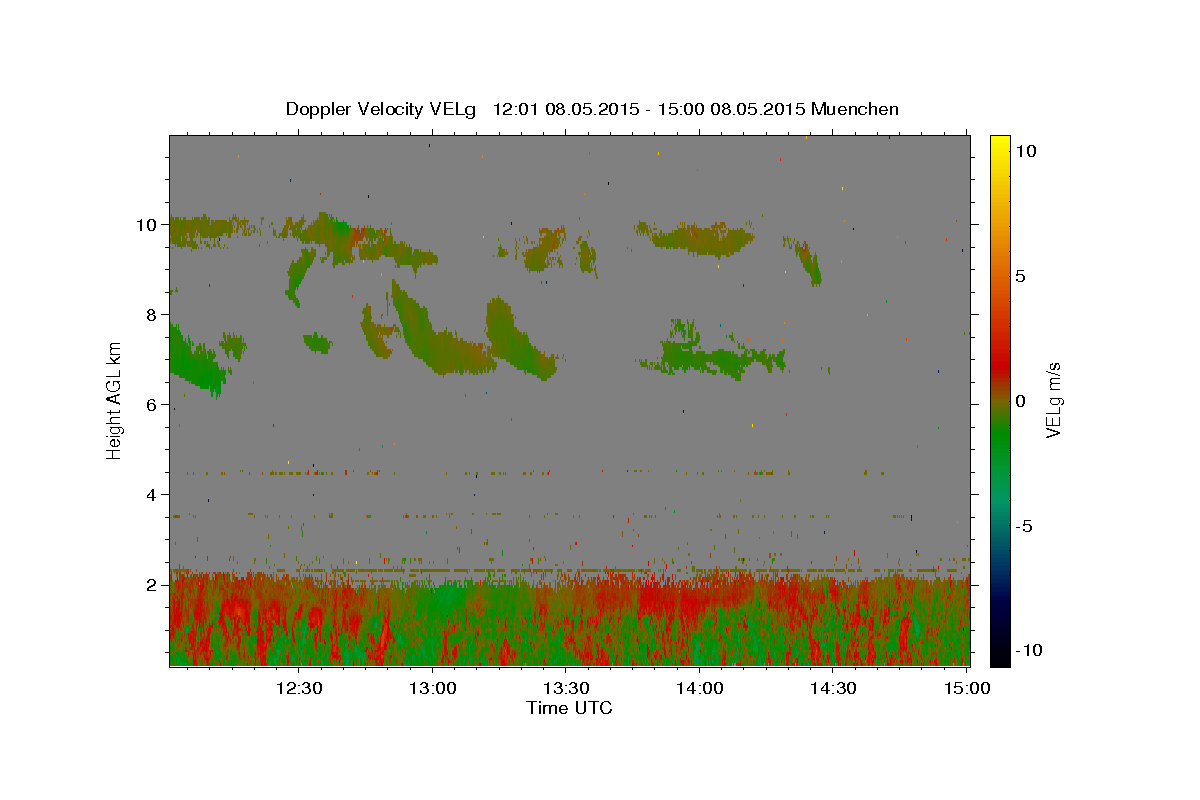Click the 'VELg m/s' colorbar label
This screenshot has height=800, width=1200.
[1052, 400]
